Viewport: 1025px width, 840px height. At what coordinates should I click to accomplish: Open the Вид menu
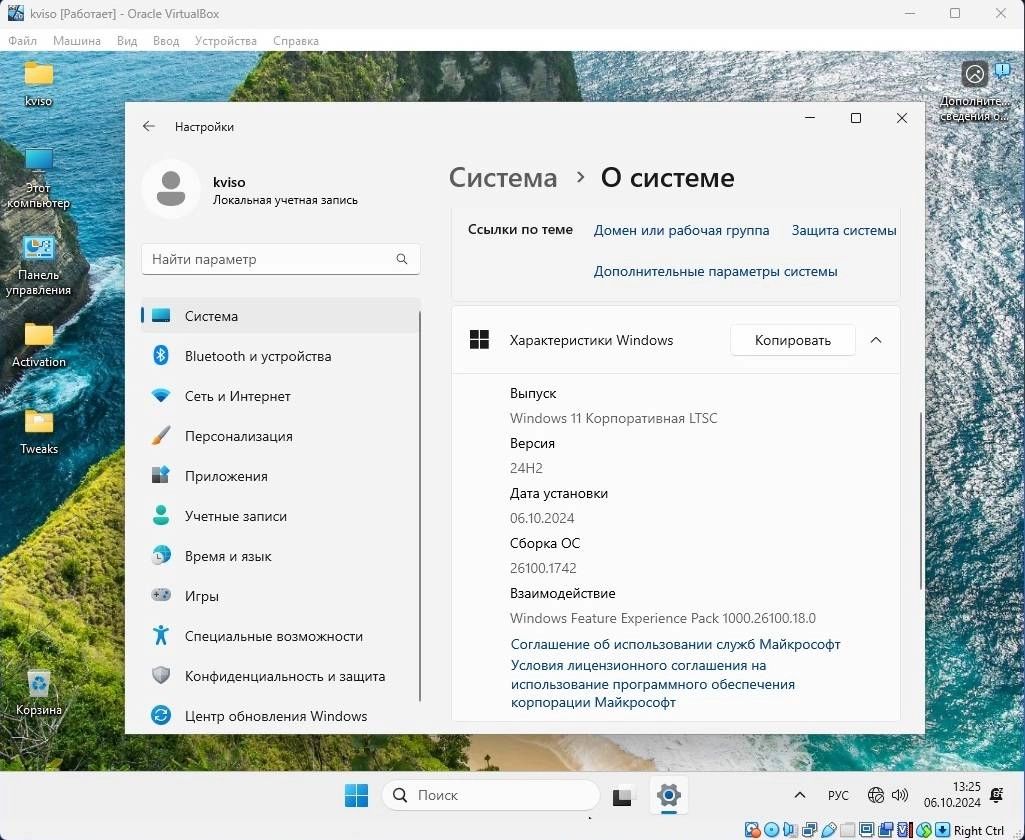(127, 41)
